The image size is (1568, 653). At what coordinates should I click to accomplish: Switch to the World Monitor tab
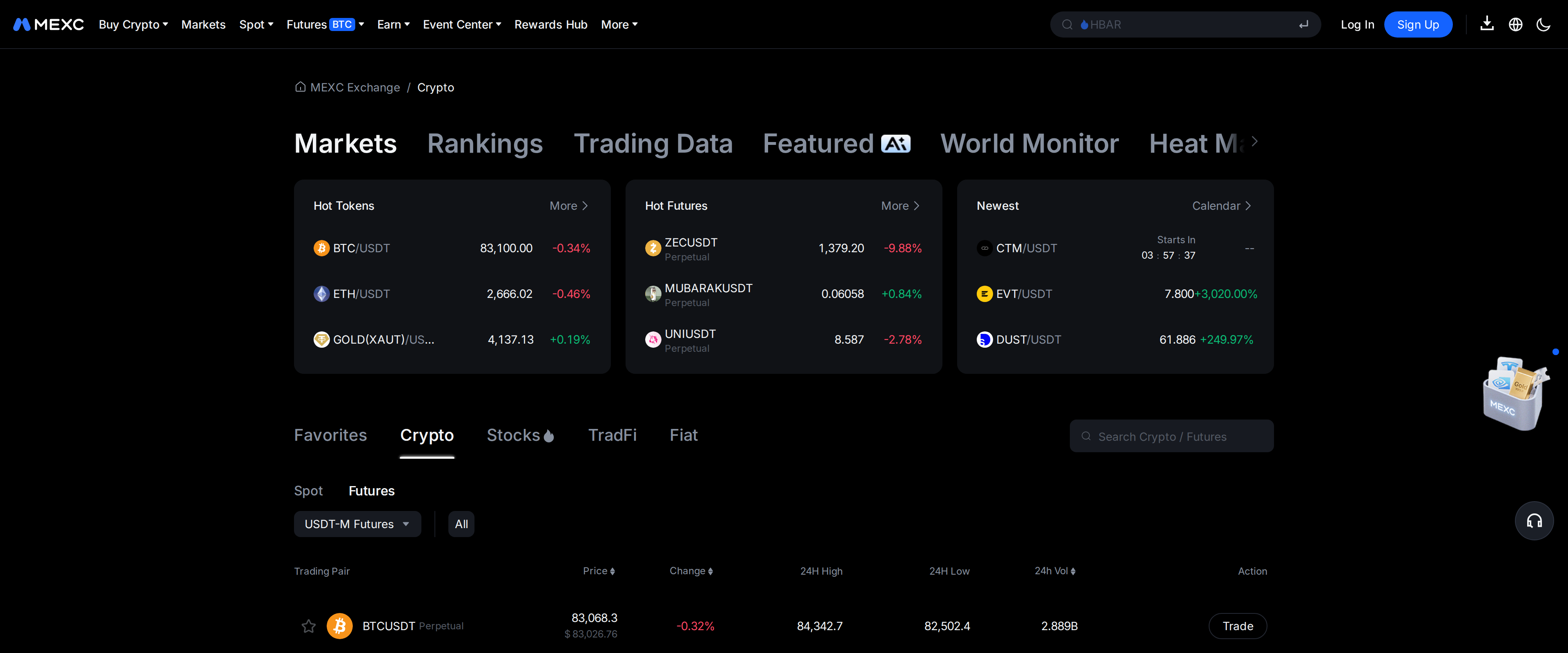pos(1029,144)
